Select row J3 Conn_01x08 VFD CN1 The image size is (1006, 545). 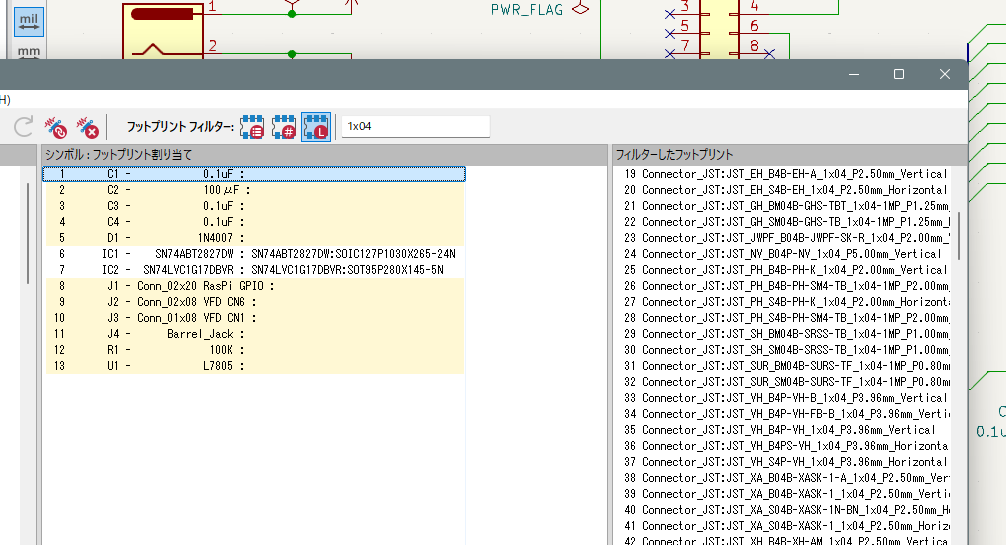pos(254,318)
